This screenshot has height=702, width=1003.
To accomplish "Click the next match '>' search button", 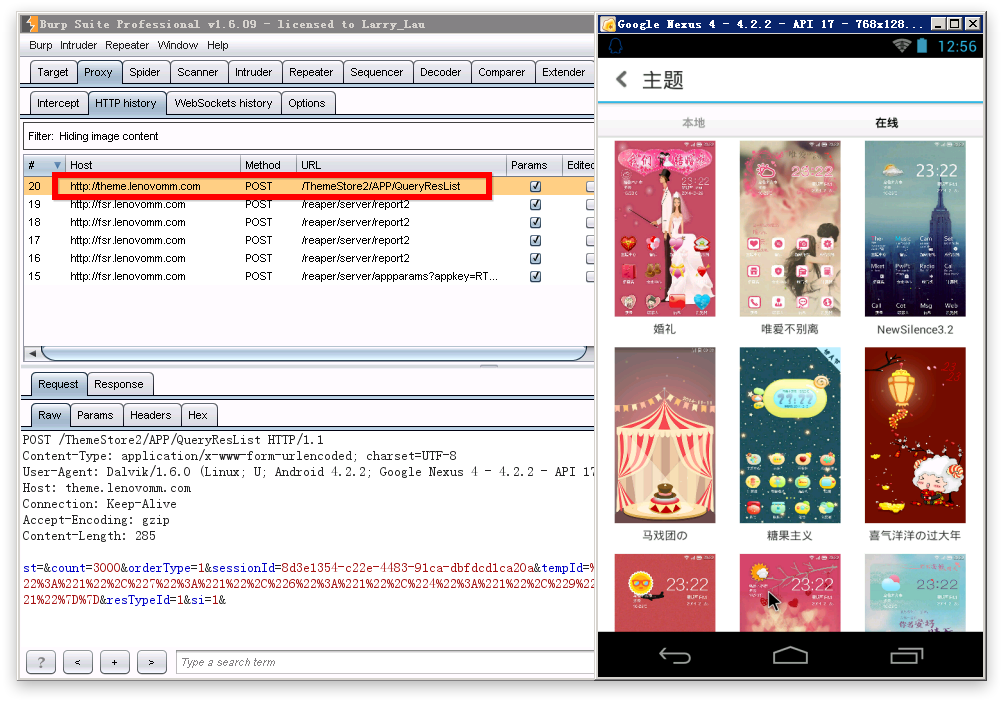I will tap(152, 662).
